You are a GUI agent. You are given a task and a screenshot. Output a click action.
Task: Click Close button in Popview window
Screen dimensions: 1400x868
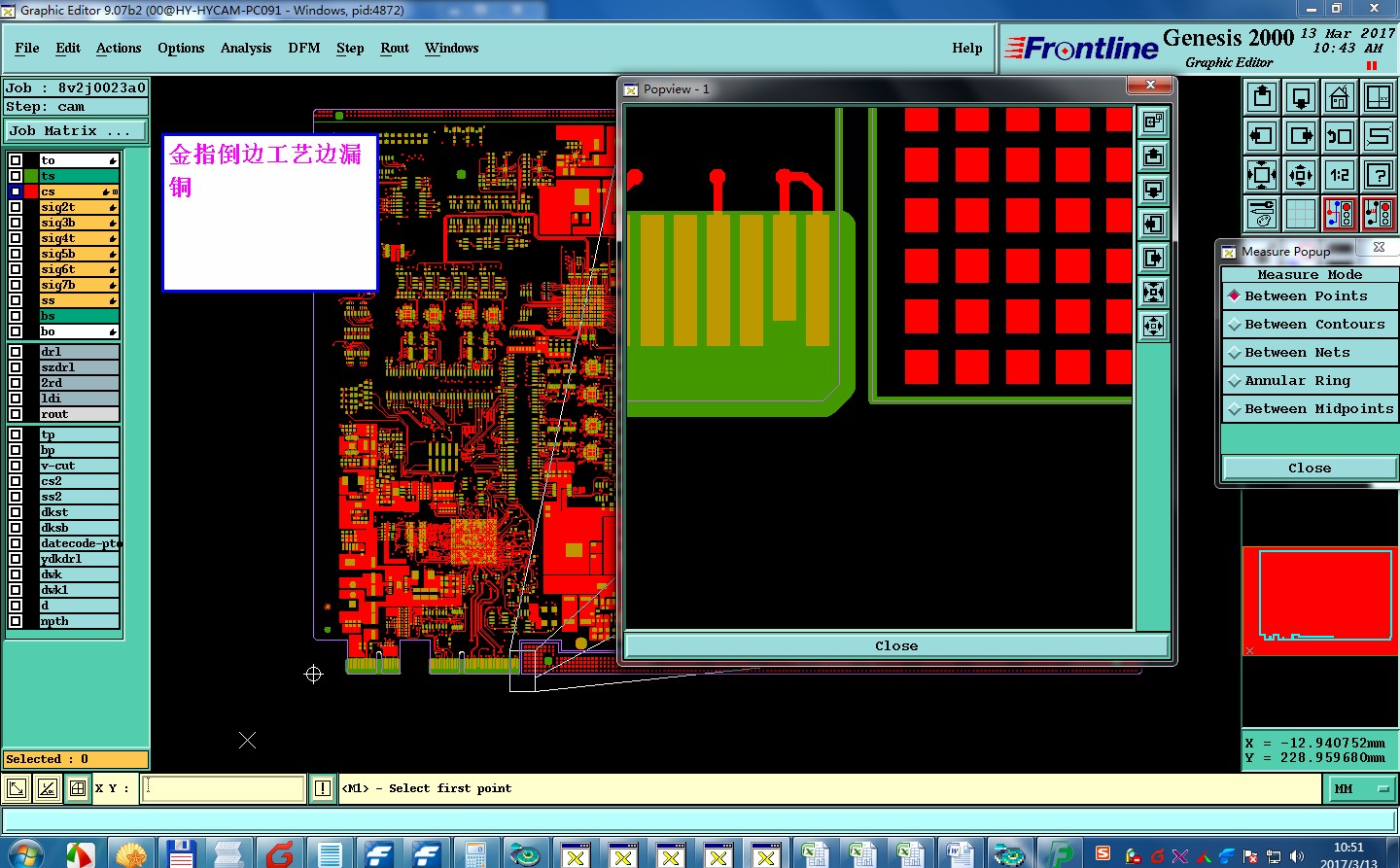coord(896,645)
